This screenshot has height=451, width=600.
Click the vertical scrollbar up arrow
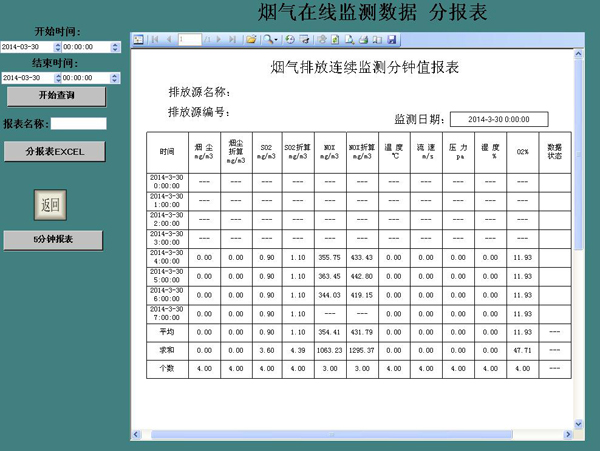(x=578, y=54)
